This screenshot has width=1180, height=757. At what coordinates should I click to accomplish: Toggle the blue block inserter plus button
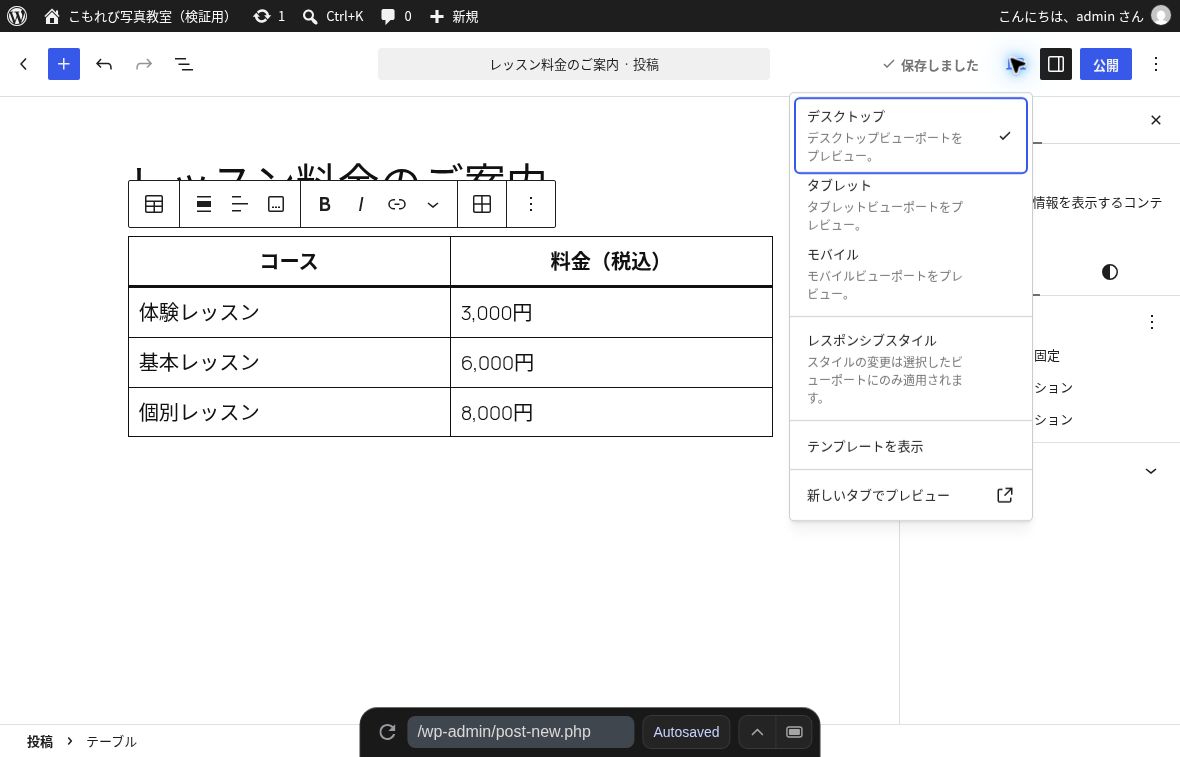(64, 64)
